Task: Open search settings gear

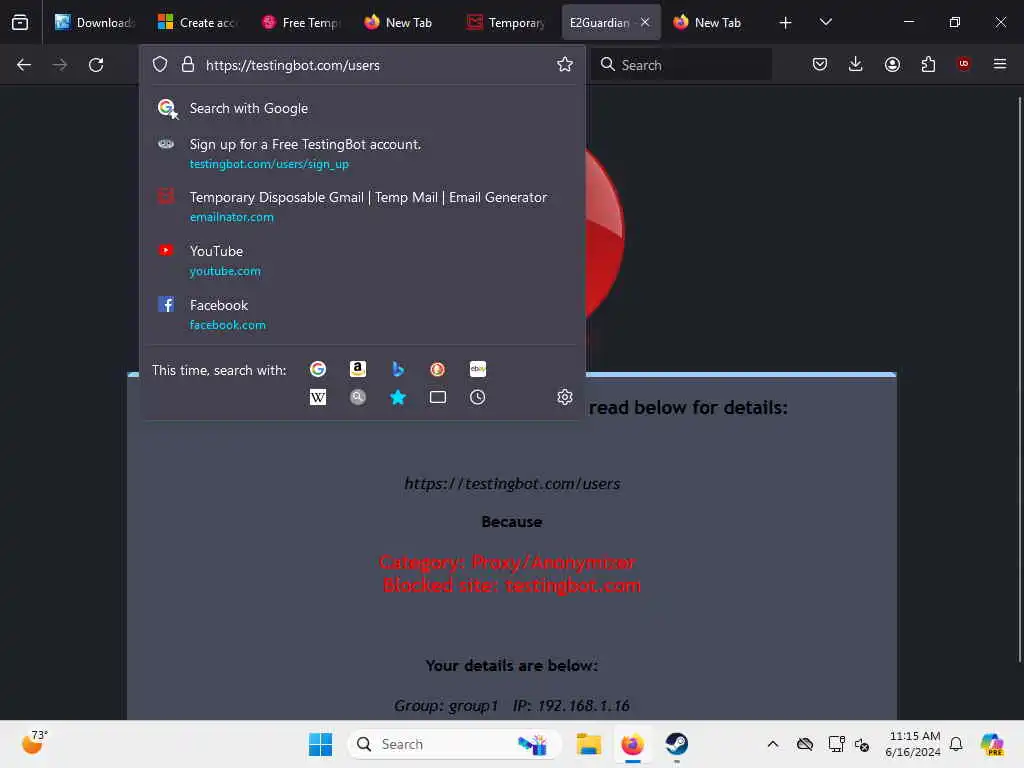Action: point(565,397)
